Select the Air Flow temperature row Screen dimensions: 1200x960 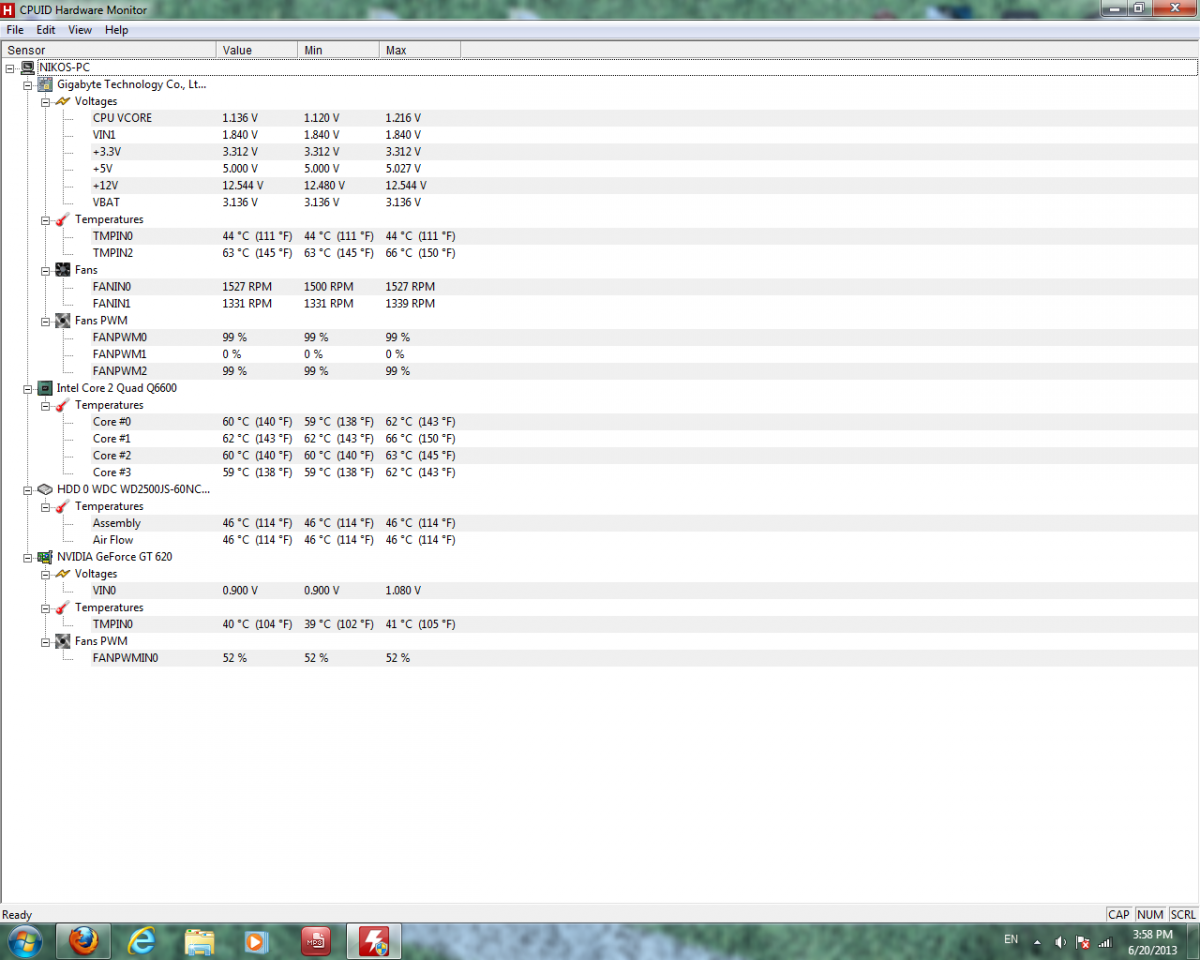point(644,540)
